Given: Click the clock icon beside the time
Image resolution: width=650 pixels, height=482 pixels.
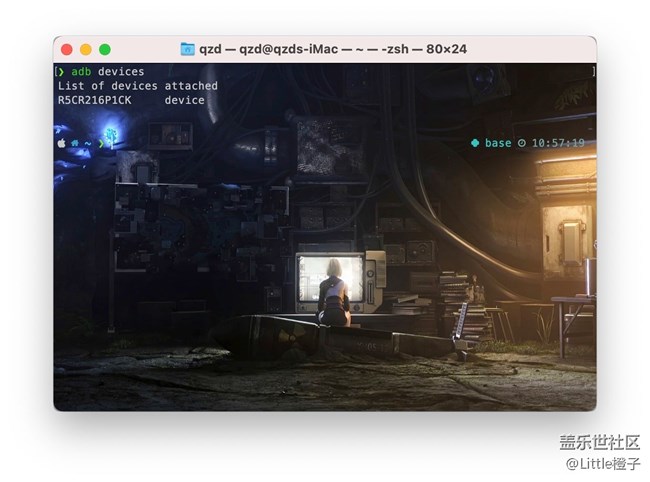Looking at the screenshot, I should coord(521,143).
